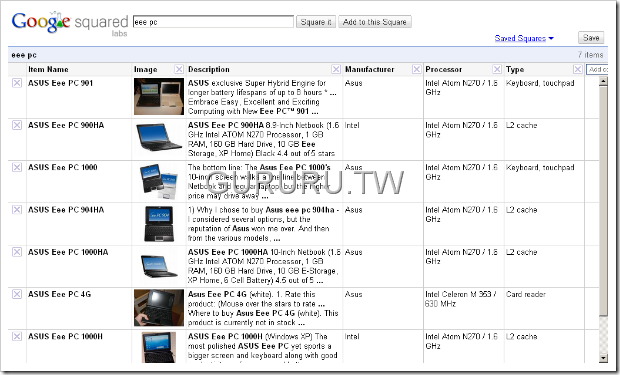This screenshot has width=620, height=375.
Task: Open the ASUS Eee PC 1000 thumbnail
Action: pyautogui.click(x=159, y=181)
